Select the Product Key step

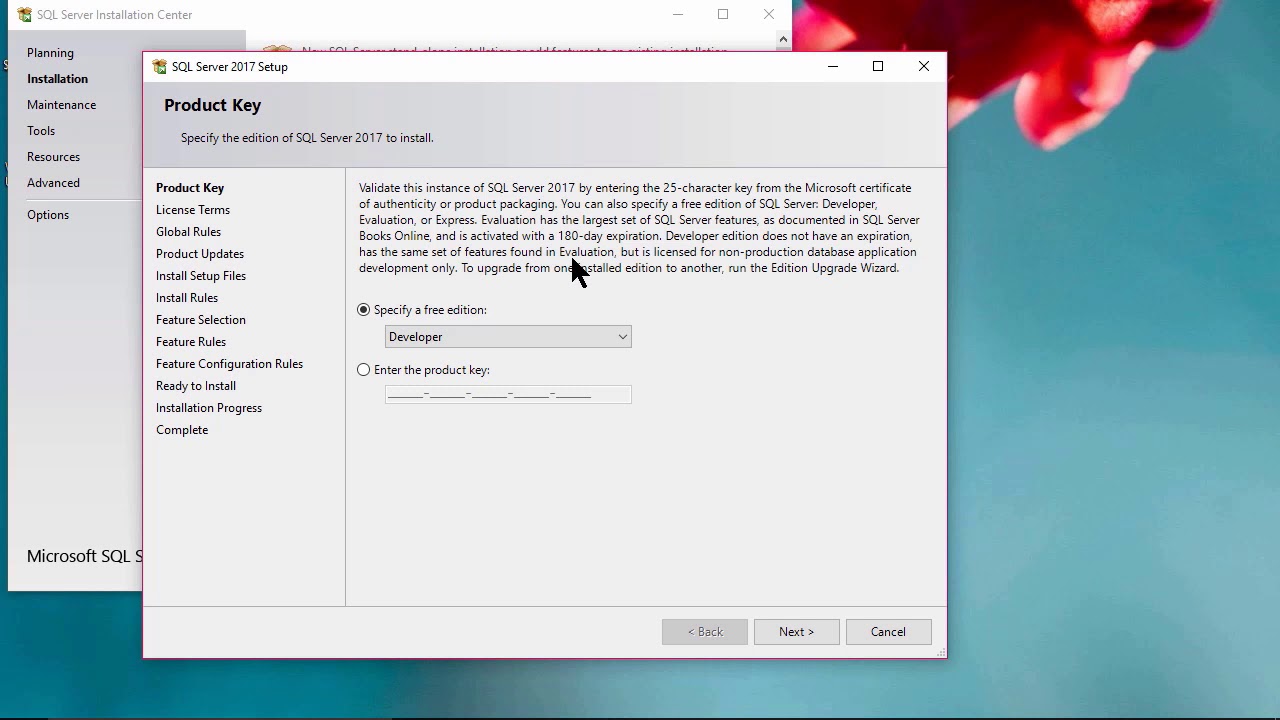[190, 188]
